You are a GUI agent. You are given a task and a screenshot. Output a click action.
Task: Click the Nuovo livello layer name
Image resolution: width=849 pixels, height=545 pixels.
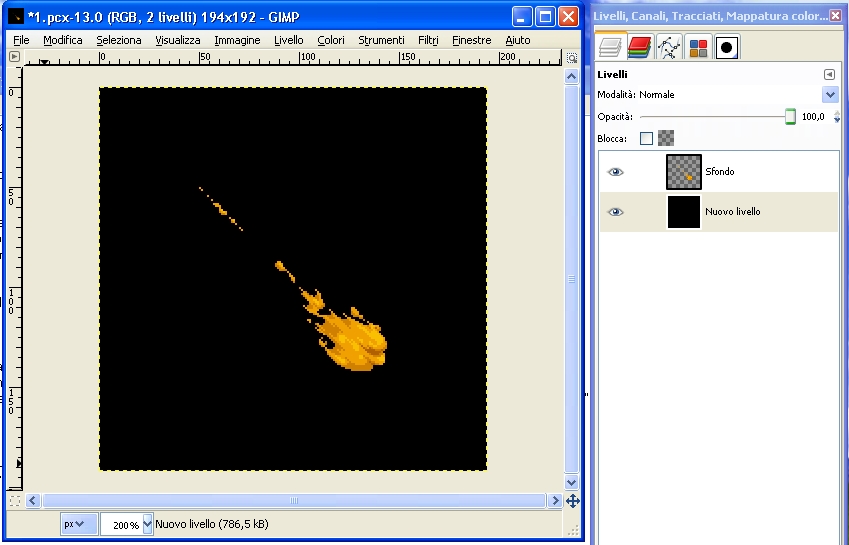pyautogui.click(x=733, y=212)
